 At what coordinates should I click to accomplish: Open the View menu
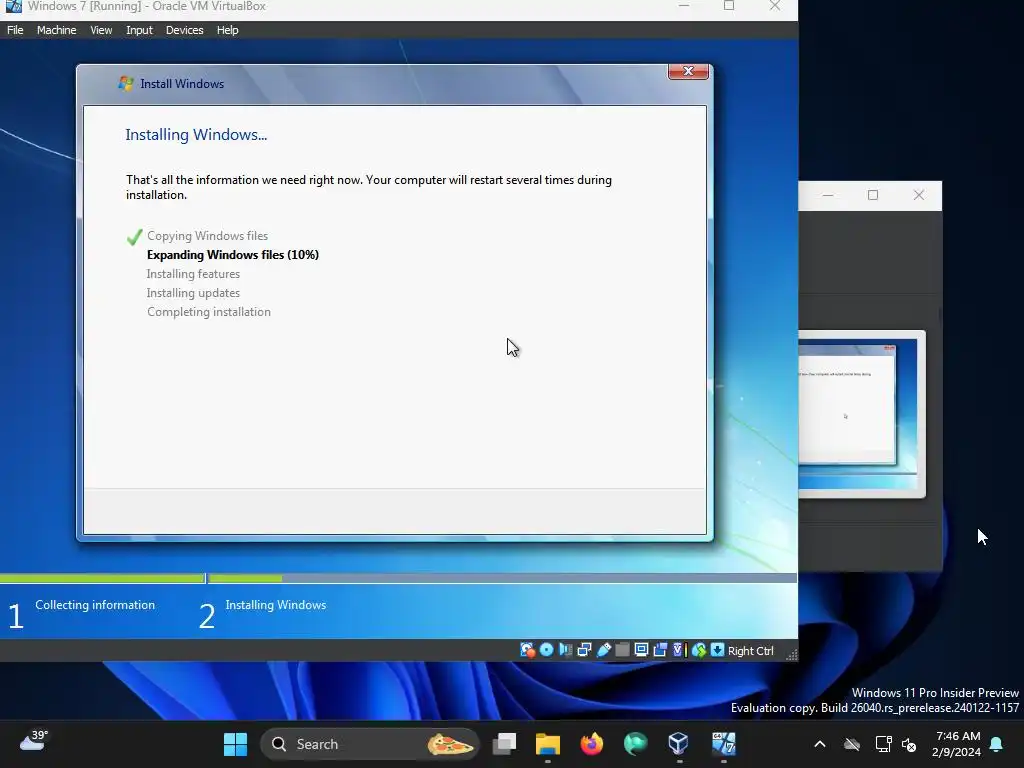coord(101,30)
